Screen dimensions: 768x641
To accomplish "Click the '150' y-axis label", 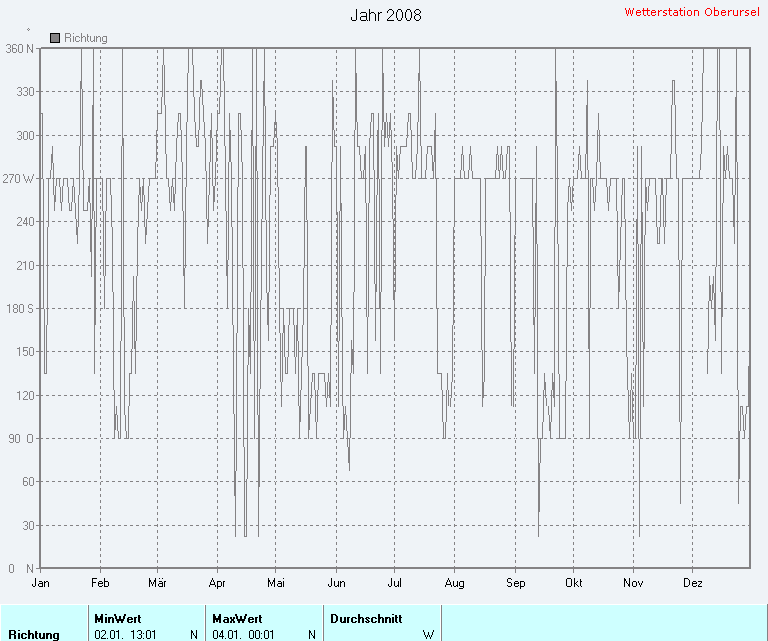I will [x=25, y=352].
